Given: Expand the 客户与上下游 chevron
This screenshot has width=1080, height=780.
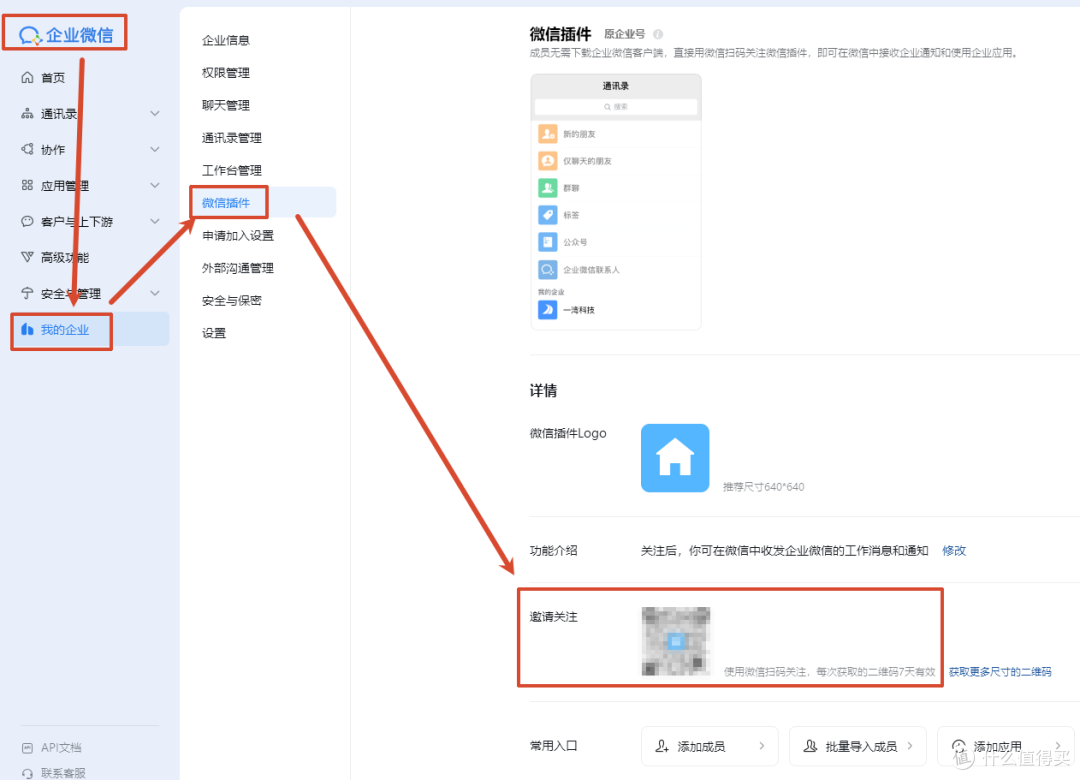Looking at the screenshot, I should pos(155,221).
